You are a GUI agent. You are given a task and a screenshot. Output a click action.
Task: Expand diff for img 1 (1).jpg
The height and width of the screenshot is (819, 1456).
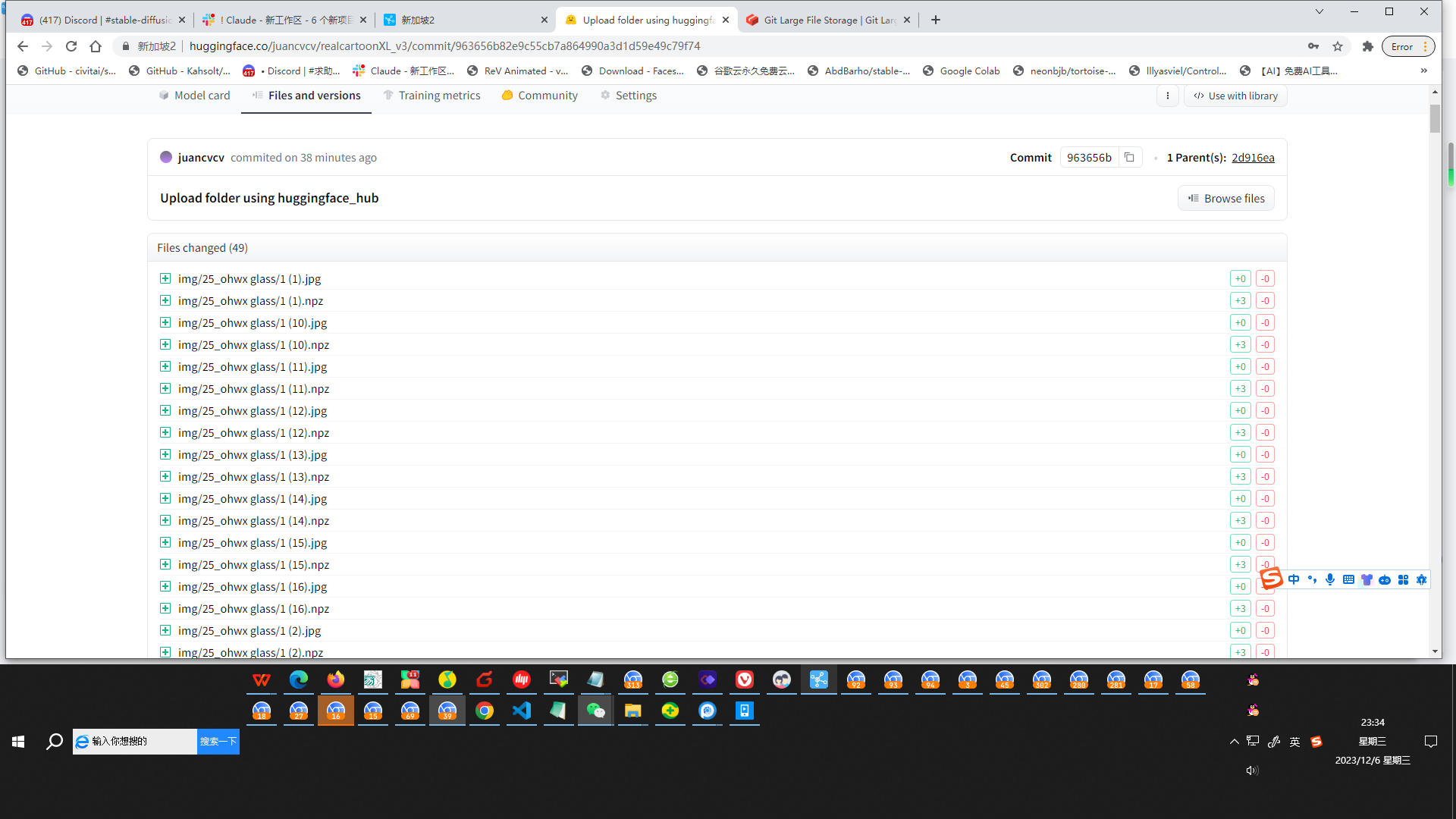165,278
